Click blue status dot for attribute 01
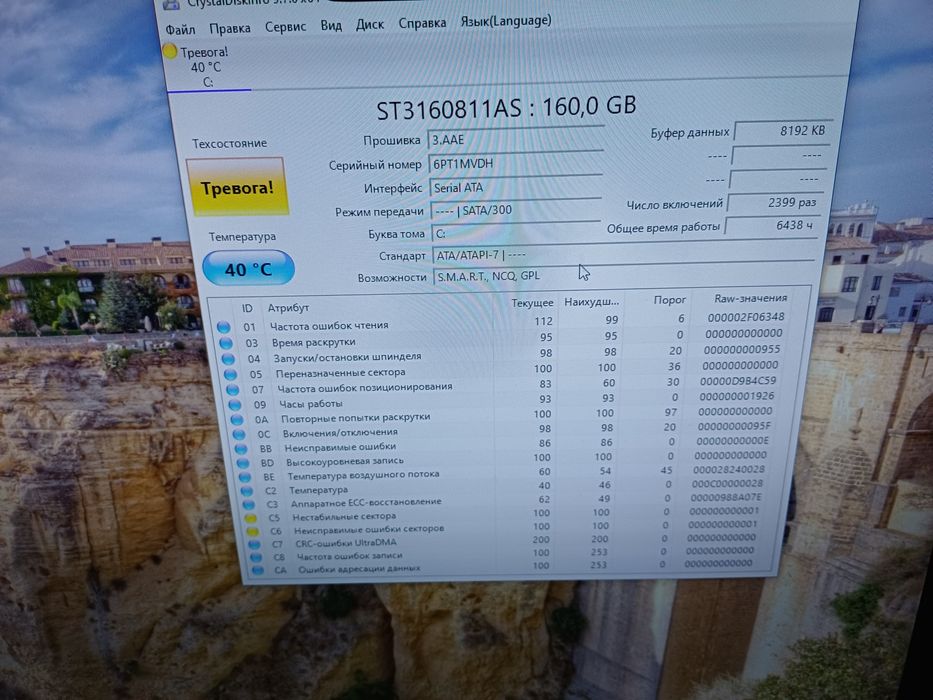The width and height of the screenshot is (933, 700). point(224,327)
